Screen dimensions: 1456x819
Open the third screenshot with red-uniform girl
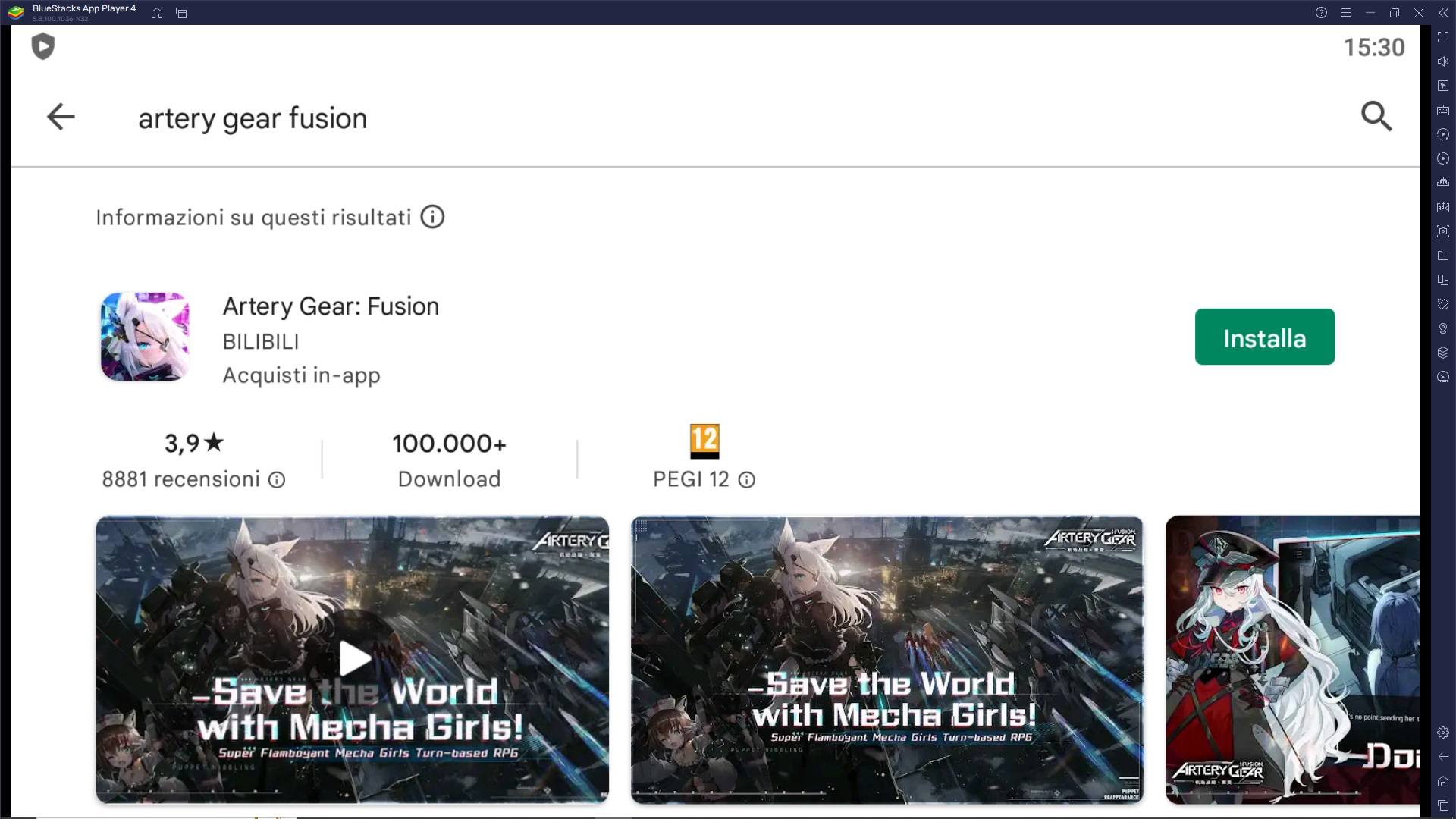tap(1292, 659)
